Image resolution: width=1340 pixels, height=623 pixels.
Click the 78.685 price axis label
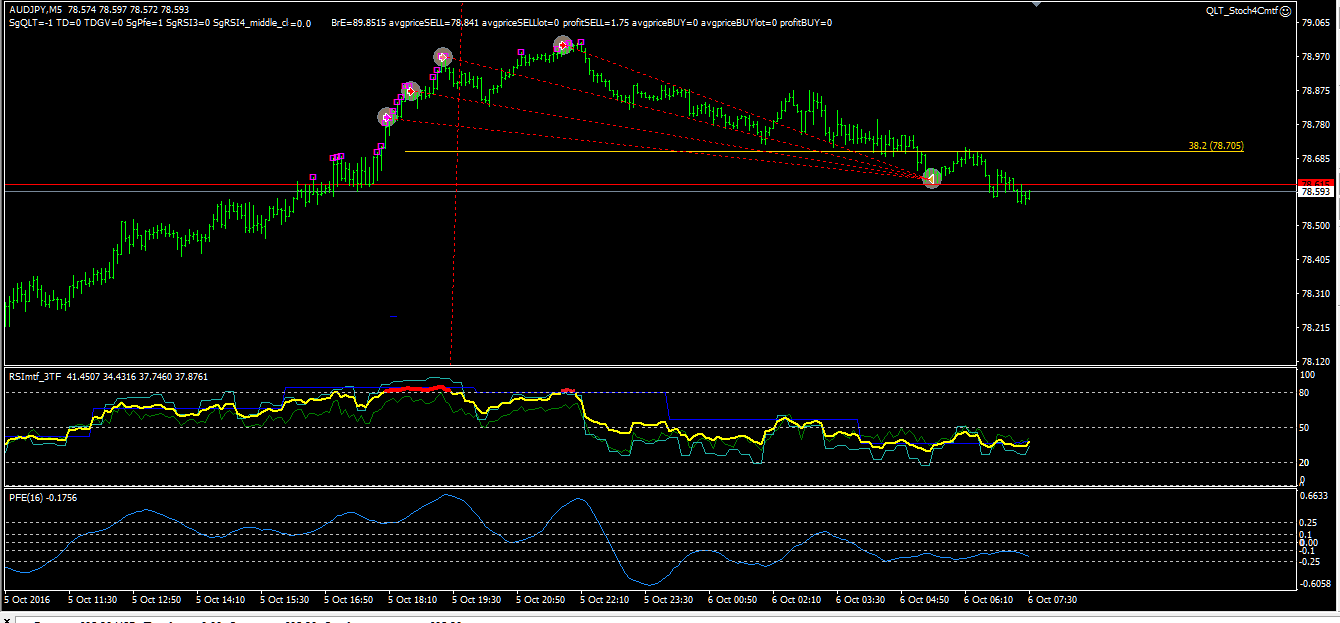[1315, 159]
